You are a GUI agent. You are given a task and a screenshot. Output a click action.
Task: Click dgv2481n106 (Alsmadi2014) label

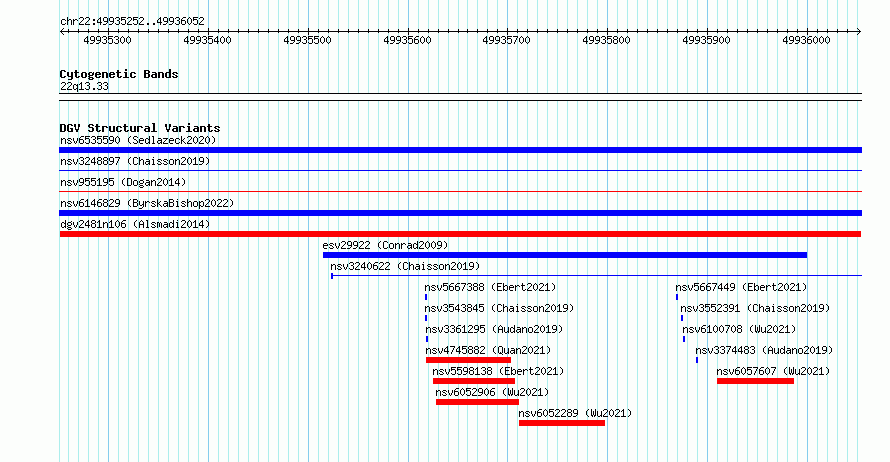[x=135, y=224]
